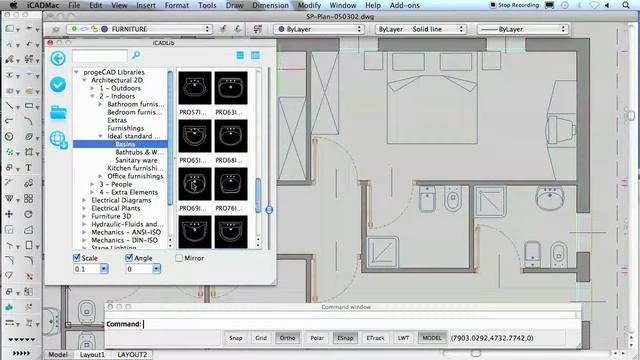Toggle Ortho mode
Screen dimensions: 640x360
287,338
